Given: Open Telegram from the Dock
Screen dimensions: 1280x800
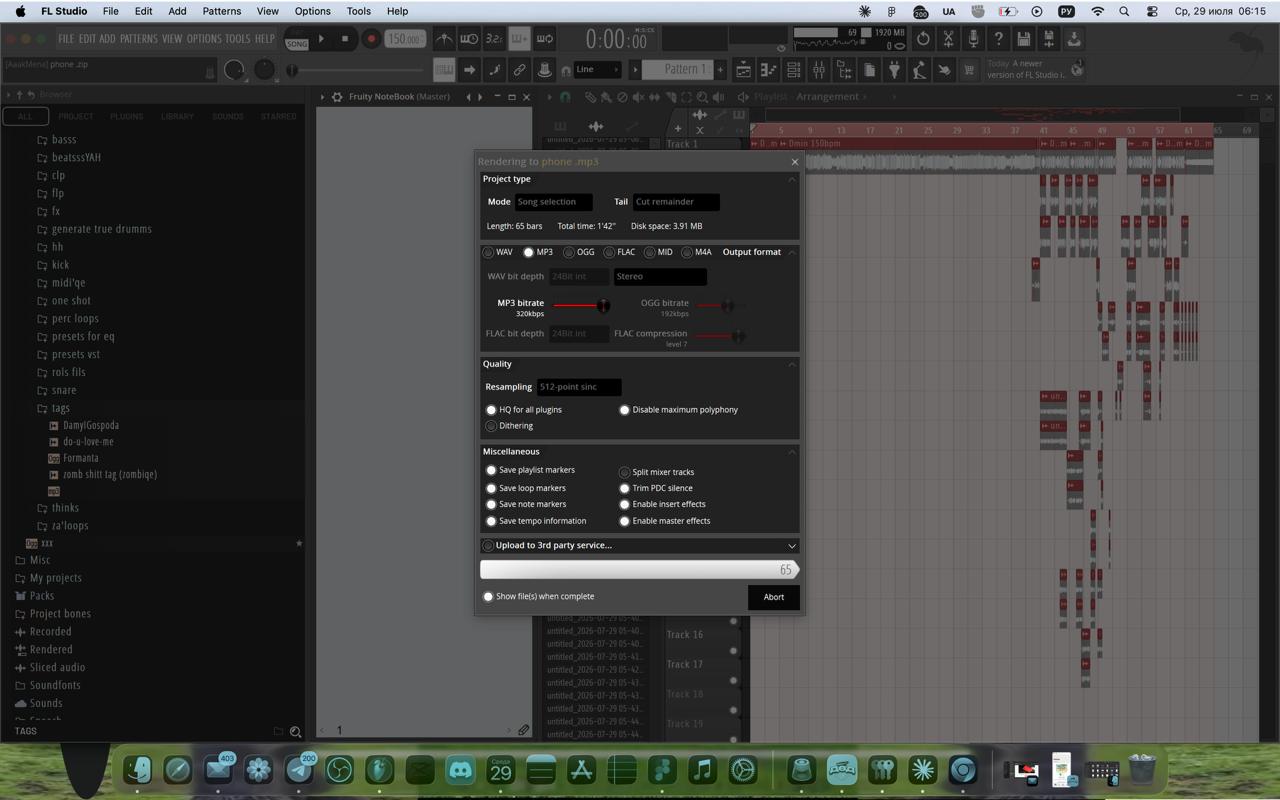Looking at the screenshot, I should [x=299, y=770].
